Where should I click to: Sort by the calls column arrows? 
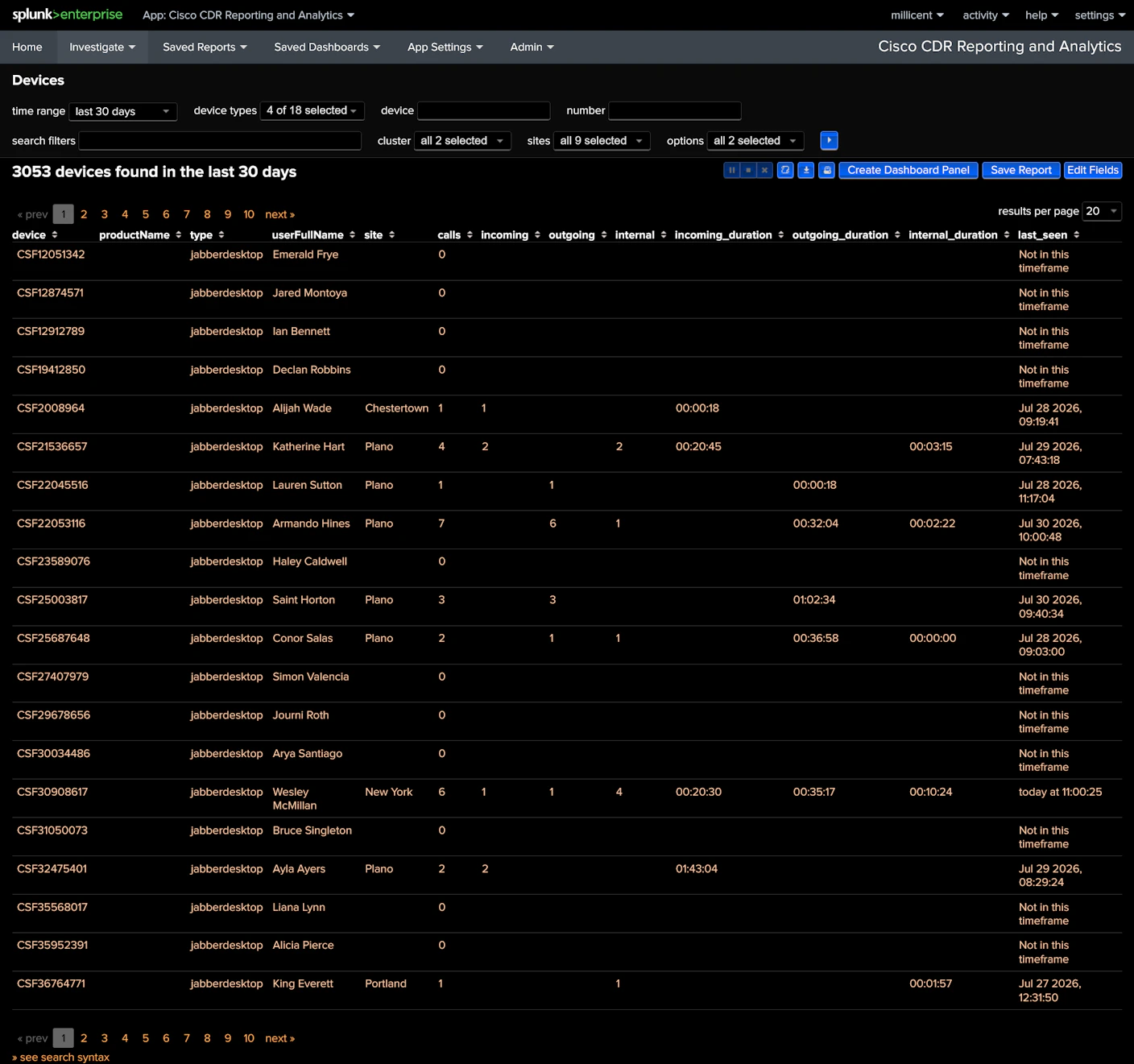(470, 235)
